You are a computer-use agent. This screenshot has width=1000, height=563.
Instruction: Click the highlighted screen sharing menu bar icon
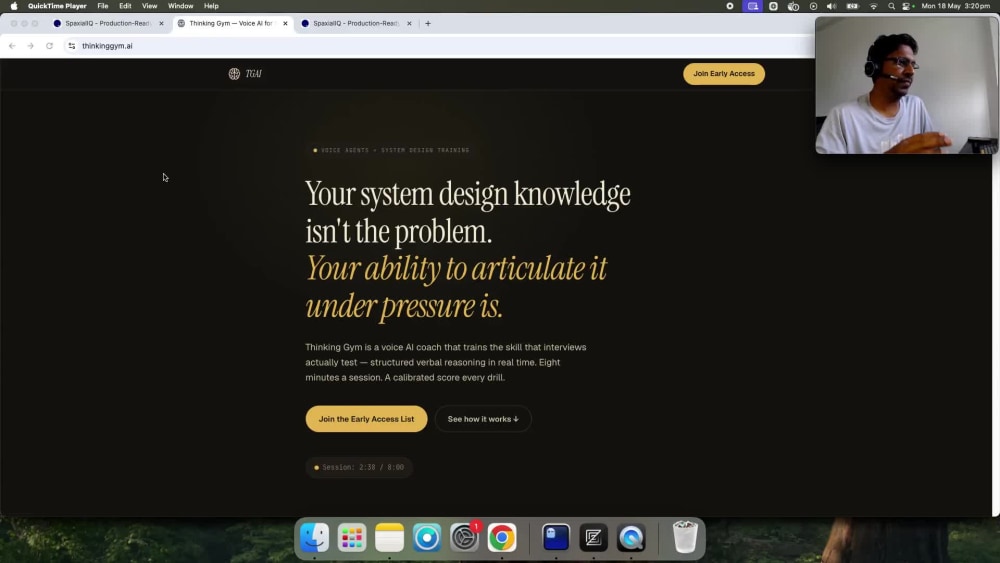[753, 6]
